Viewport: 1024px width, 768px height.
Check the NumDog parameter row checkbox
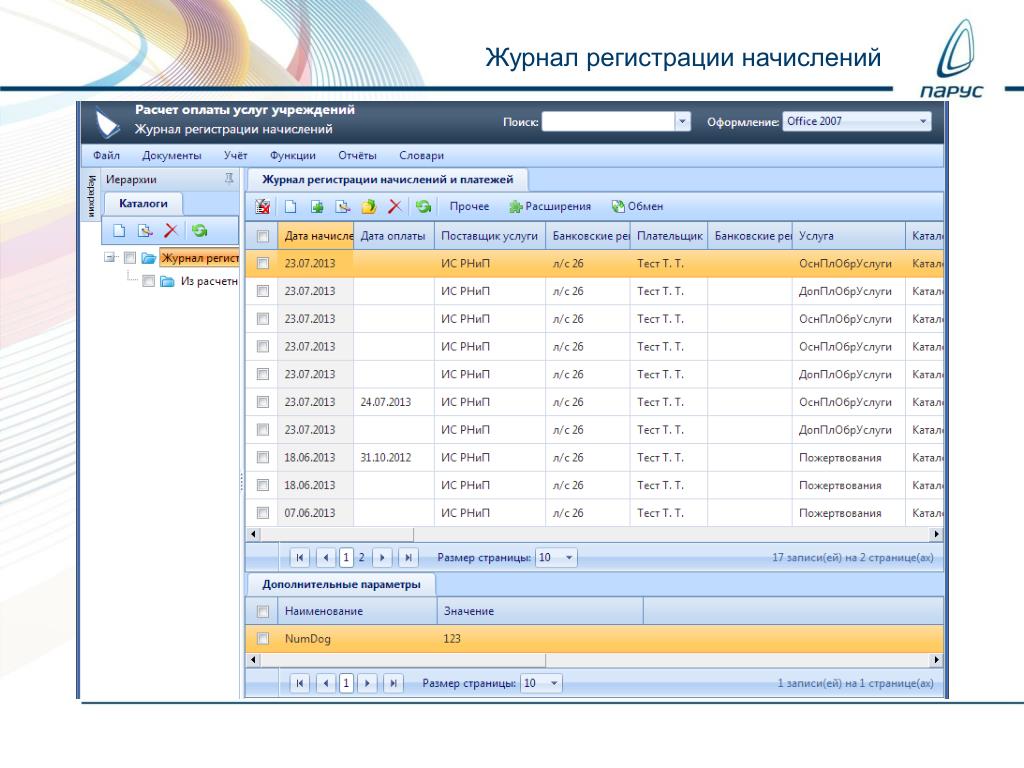tap(263, 638)
